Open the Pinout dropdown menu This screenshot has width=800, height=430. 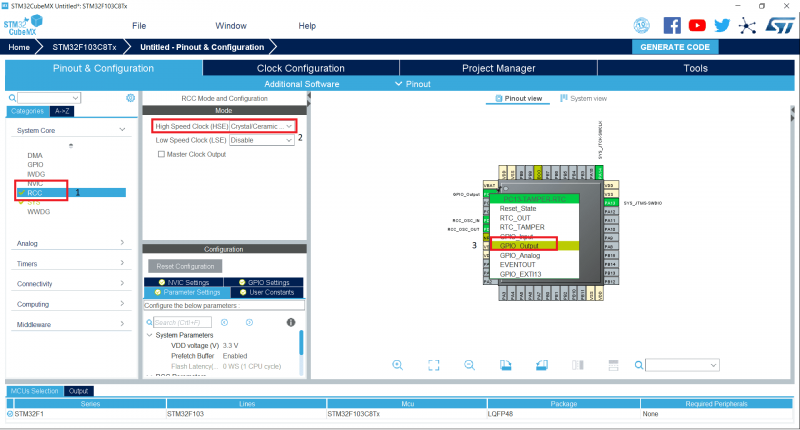click(x=413, y=84)
